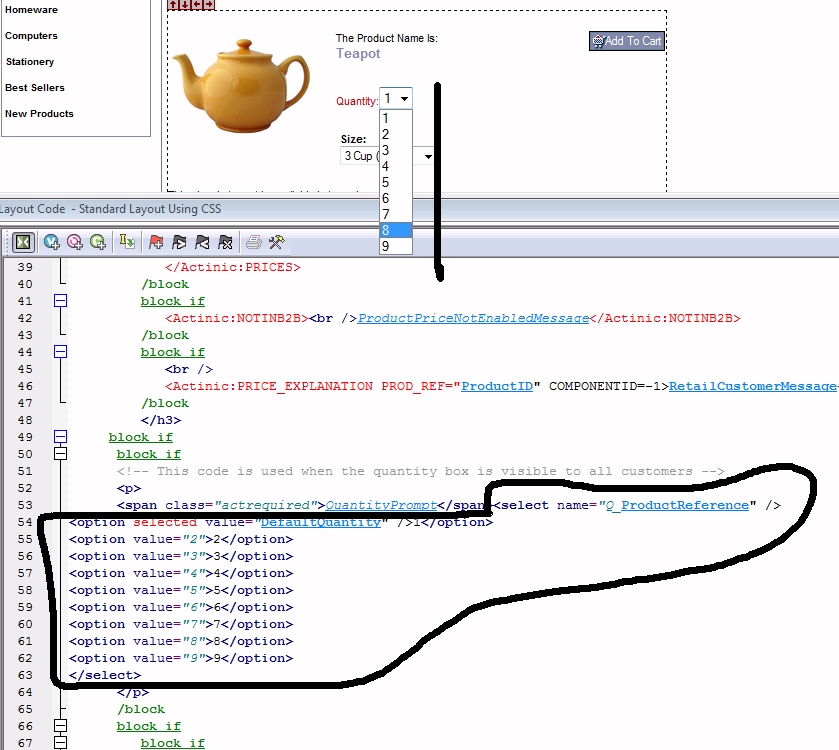Collapse the code block at line 41

(x=61, y=301)
